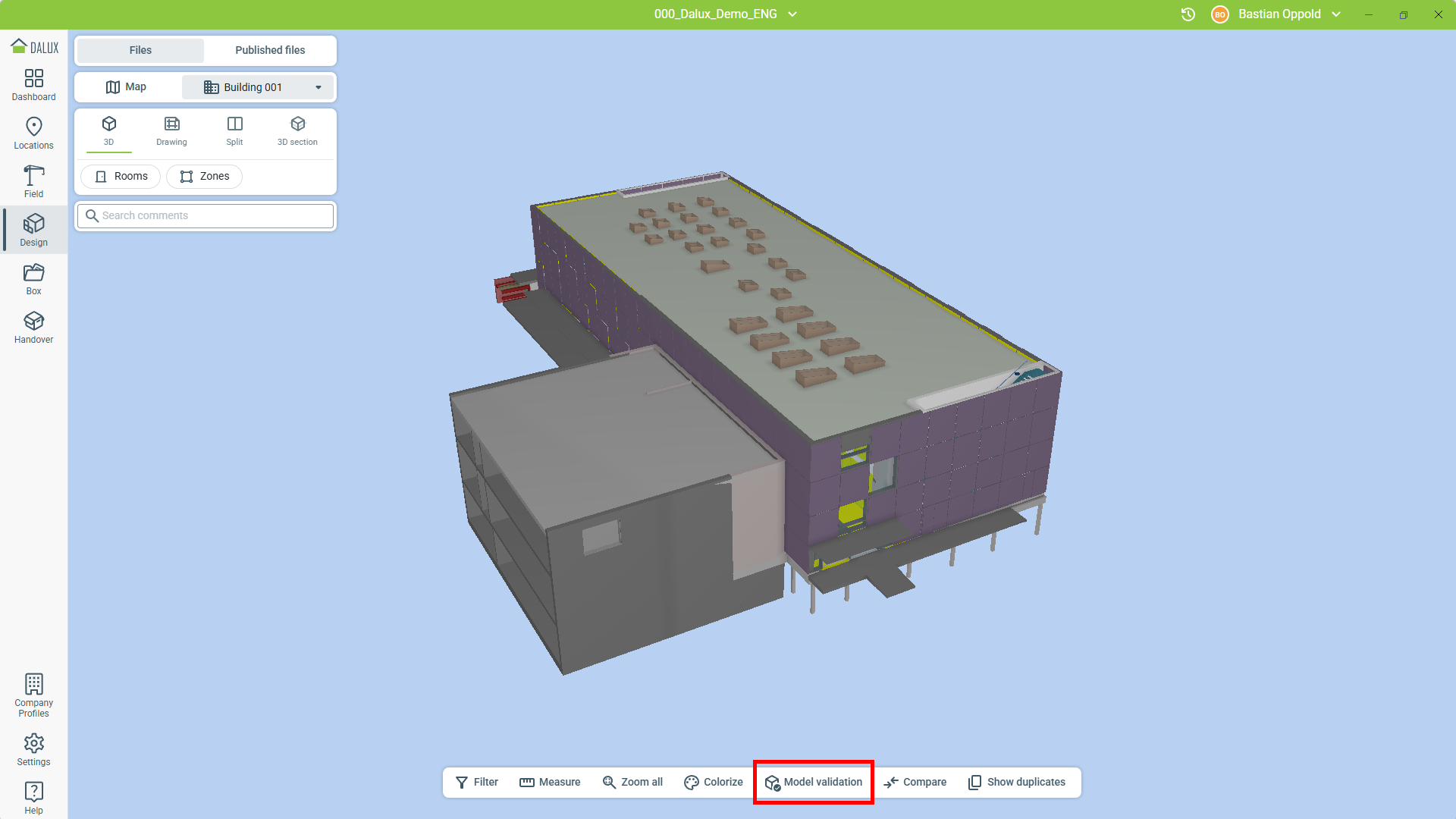This screenshot has width=1456, height=819.
Task: Go to the Field module
Action: [x=33, y=180]
